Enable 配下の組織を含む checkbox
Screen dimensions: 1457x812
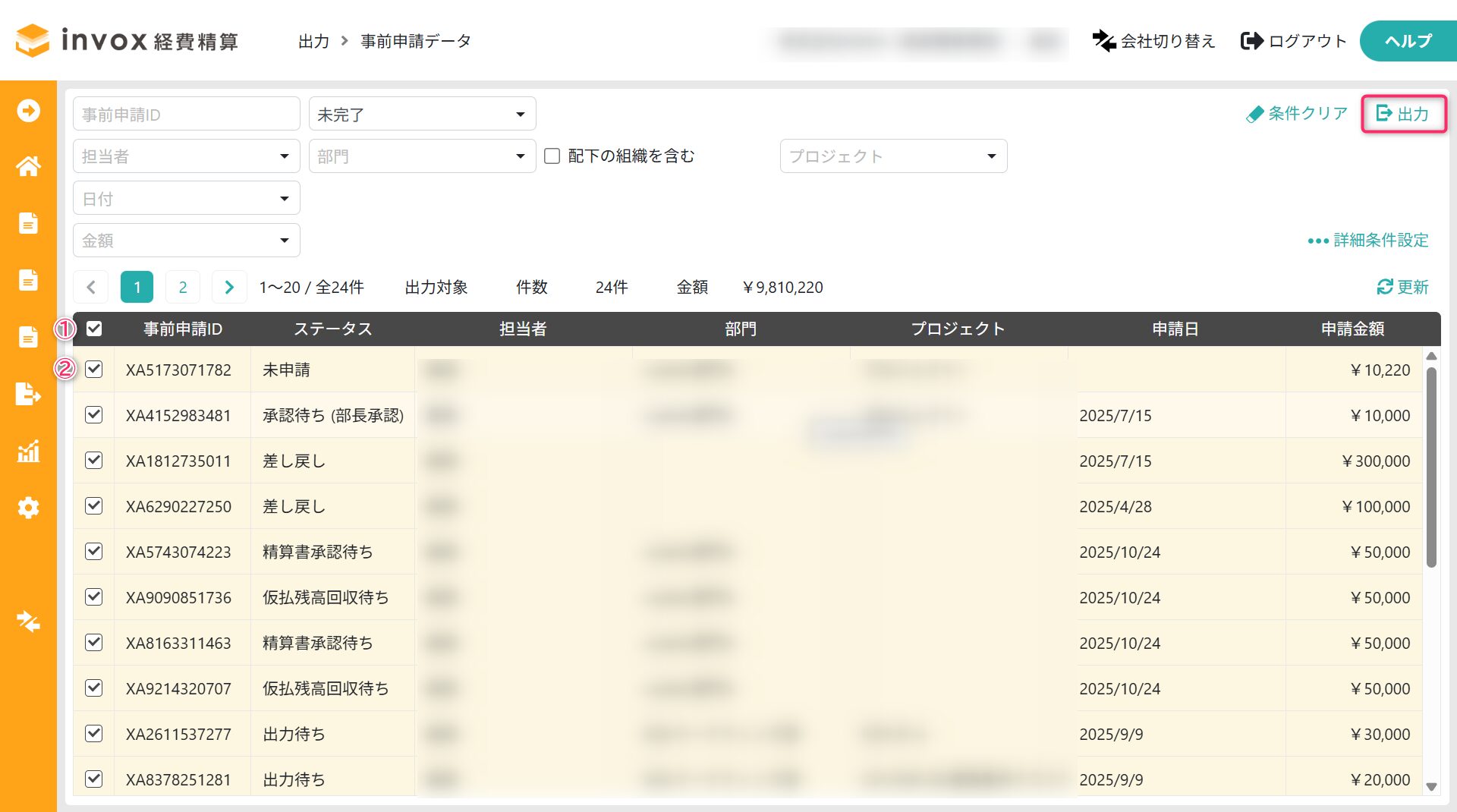tap(552, 156)
